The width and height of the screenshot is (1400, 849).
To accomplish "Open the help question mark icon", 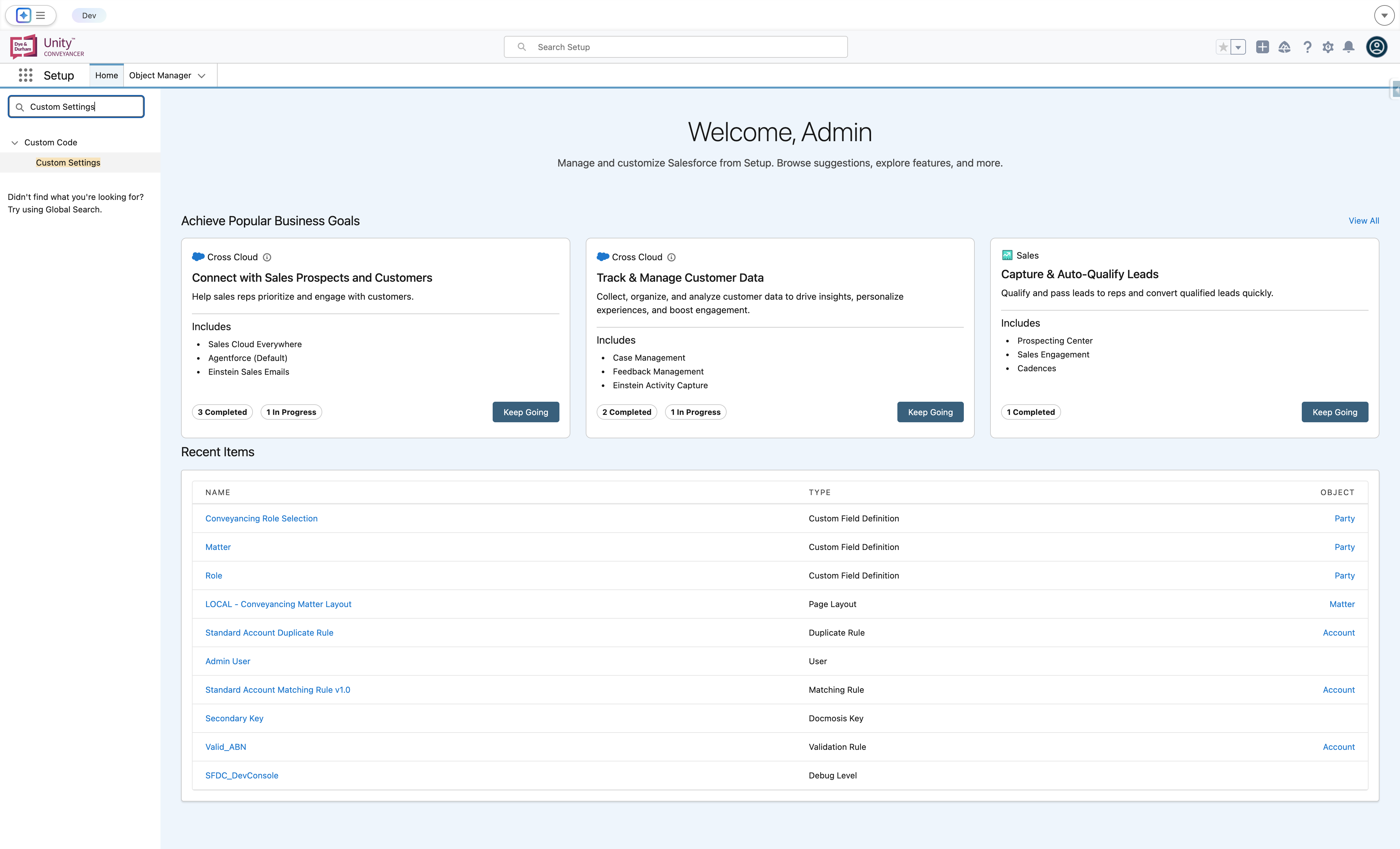I will tap(1307, 47).
